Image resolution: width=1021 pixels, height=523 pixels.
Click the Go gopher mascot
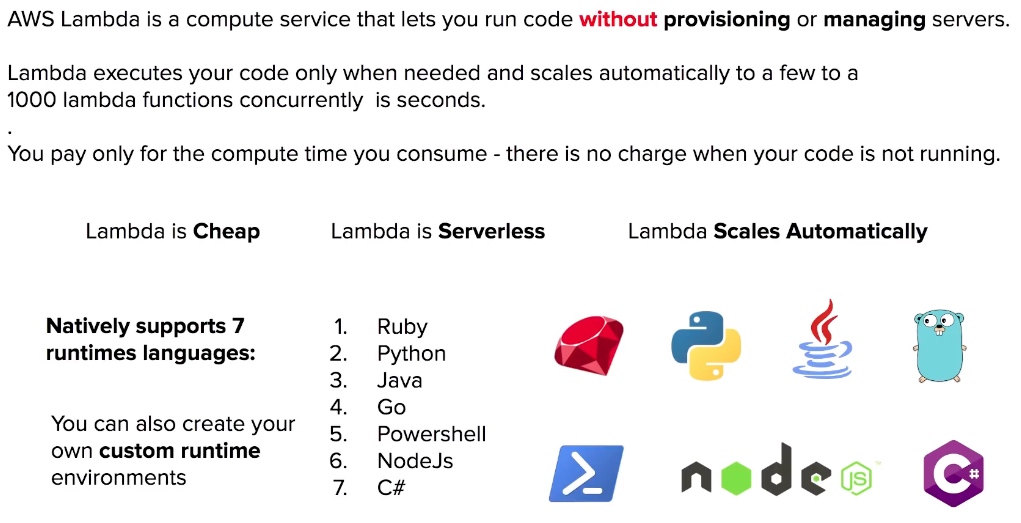point(939,346)
